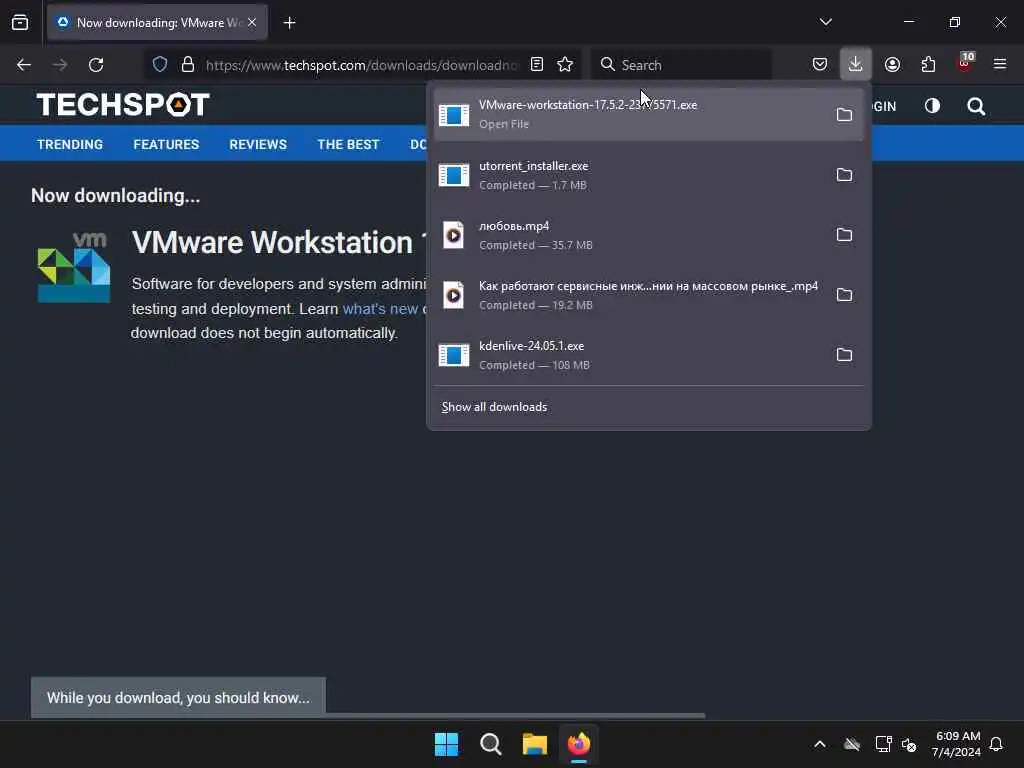Open the FEATURES nav item
Image resolution: width=1024 pixels, height=768 pixels.
click(166, 144)
